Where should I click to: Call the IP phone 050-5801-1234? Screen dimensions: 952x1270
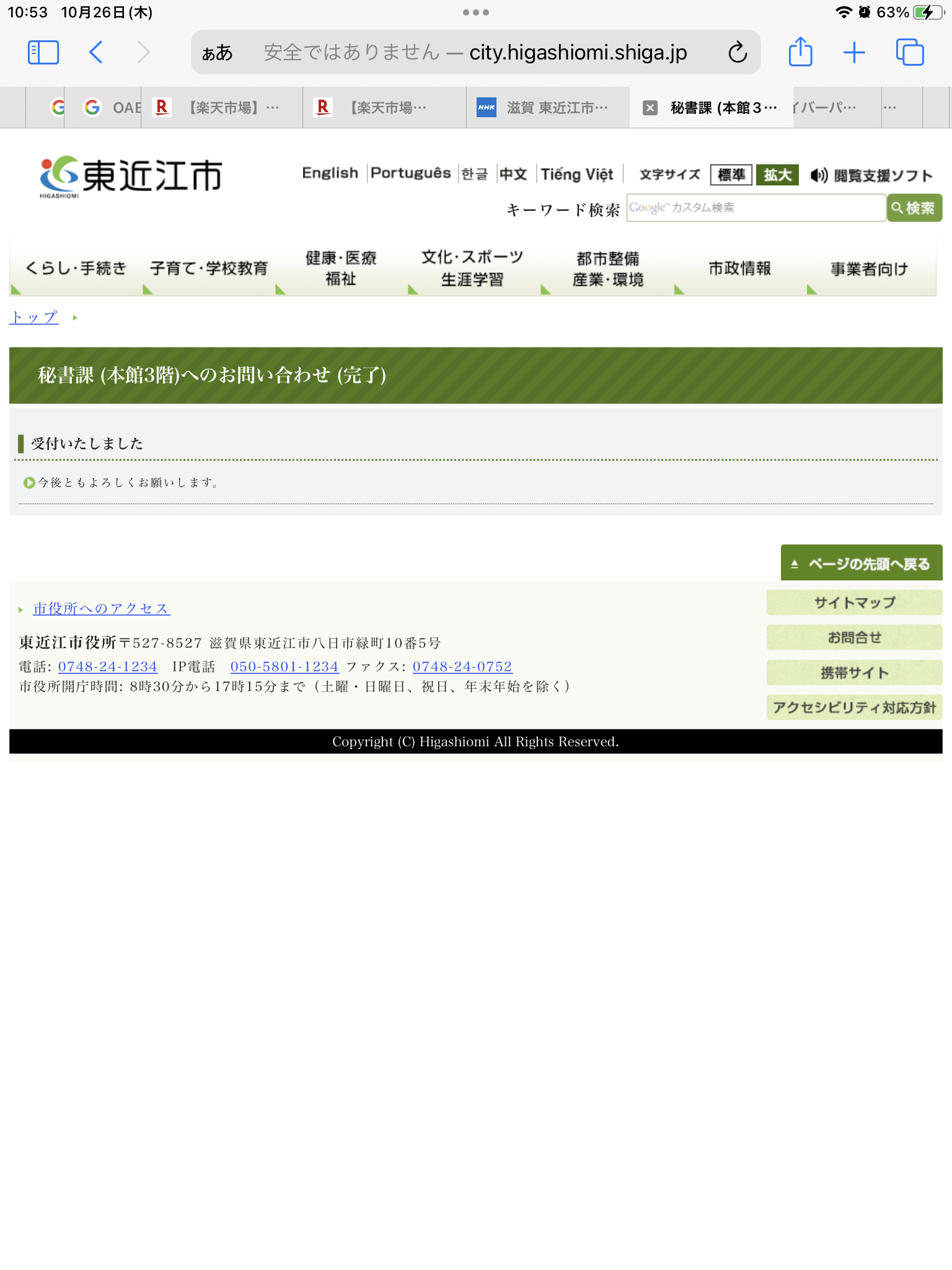coord(284,667)
